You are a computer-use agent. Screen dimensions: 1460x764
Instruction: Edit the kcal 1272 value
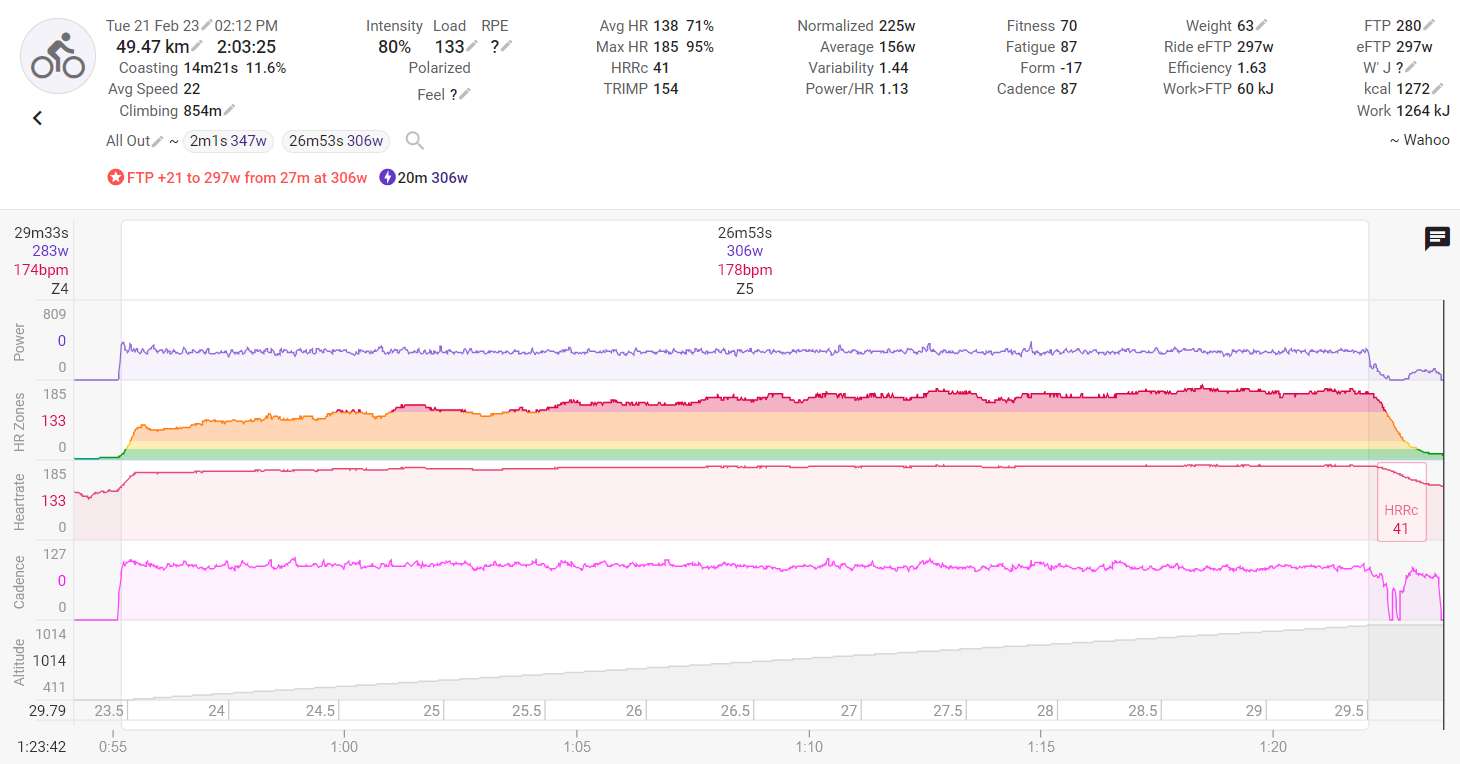click(x=1438, y=89)
